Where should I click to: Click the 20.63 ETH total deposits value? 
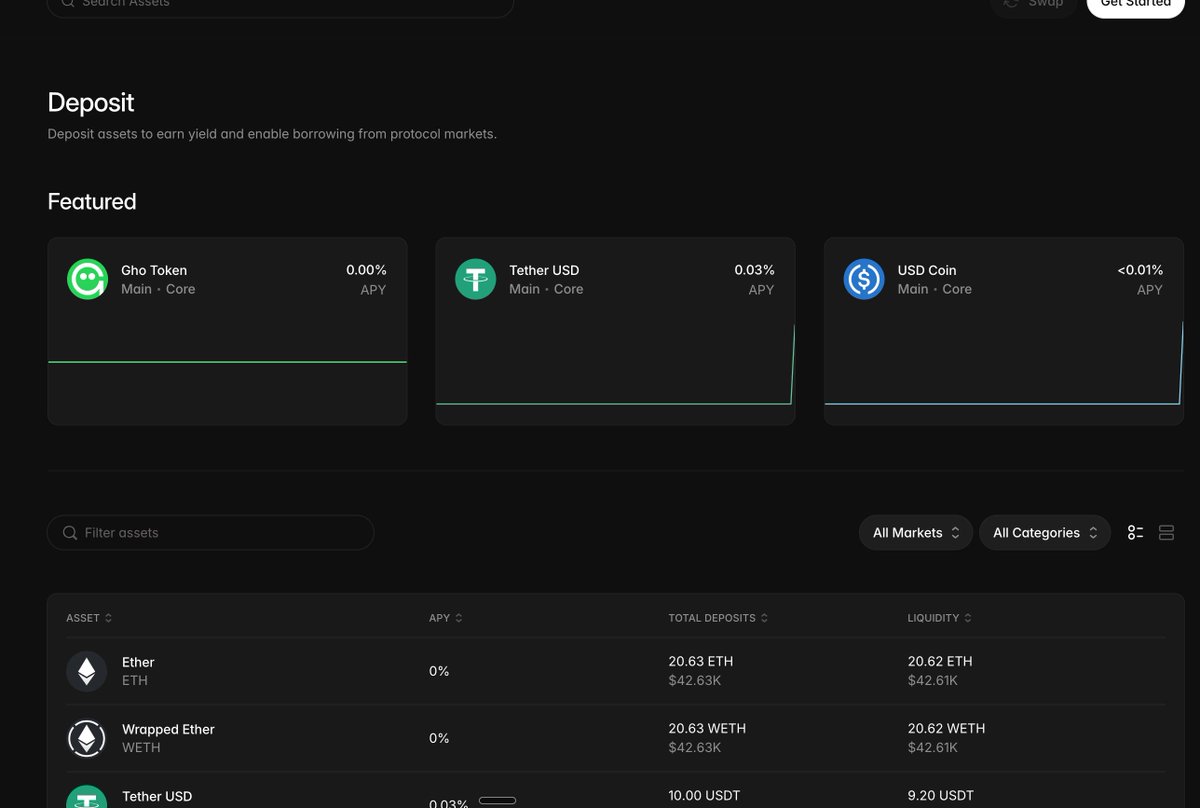coord(700,661)
